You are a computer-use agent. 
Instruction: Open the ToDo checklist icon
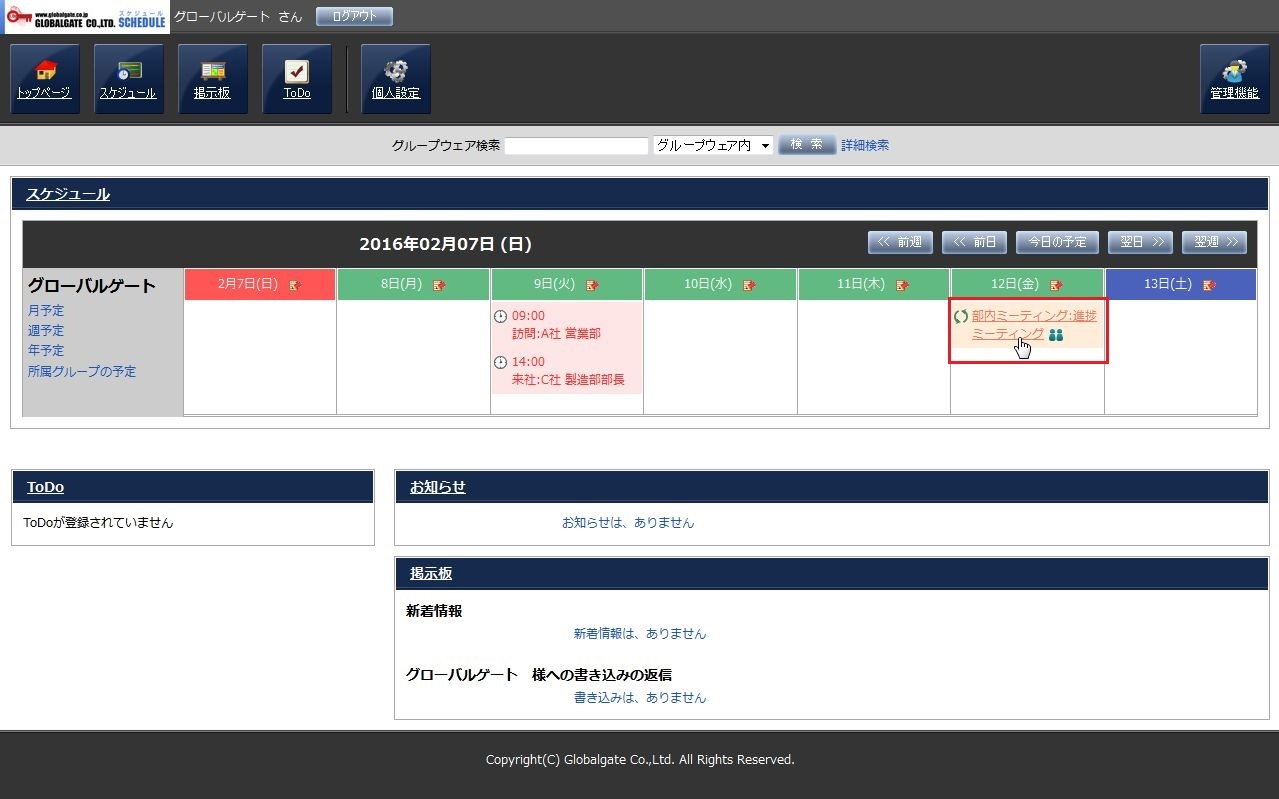[x=297, y=79]
